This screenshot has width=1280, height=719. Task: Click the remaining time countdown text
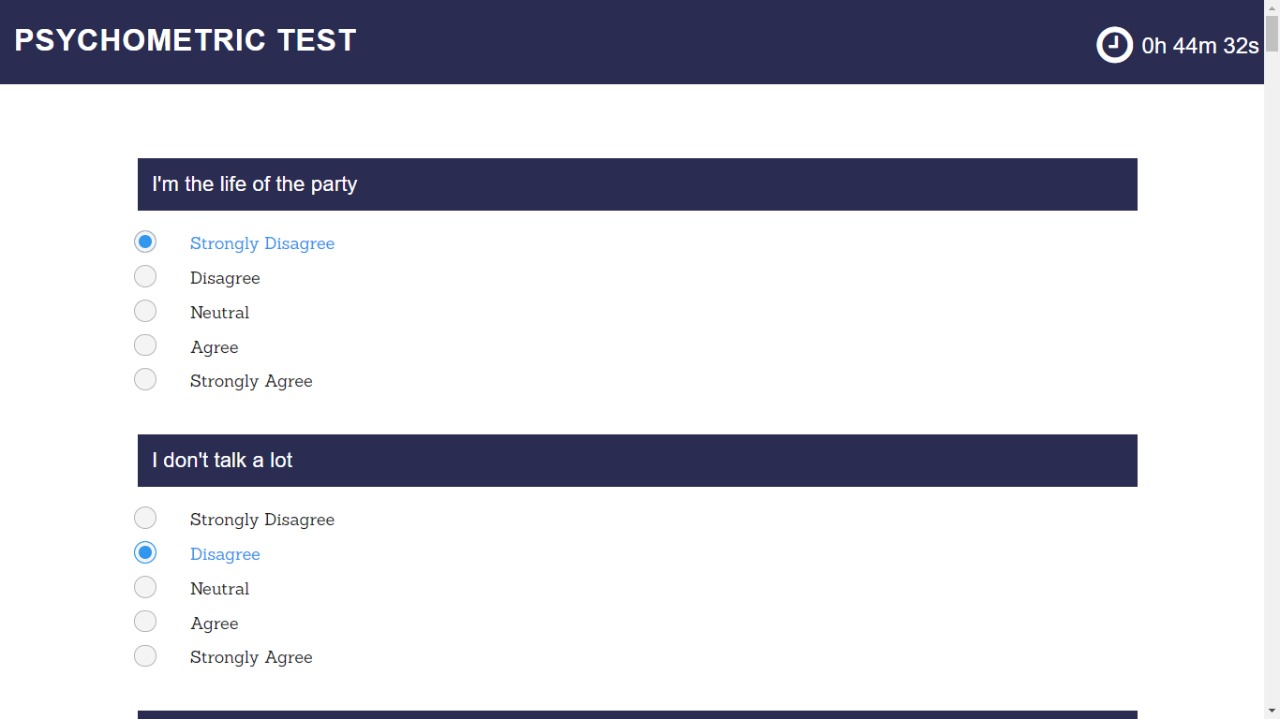pyautogui.click(x=1200, y=46)
